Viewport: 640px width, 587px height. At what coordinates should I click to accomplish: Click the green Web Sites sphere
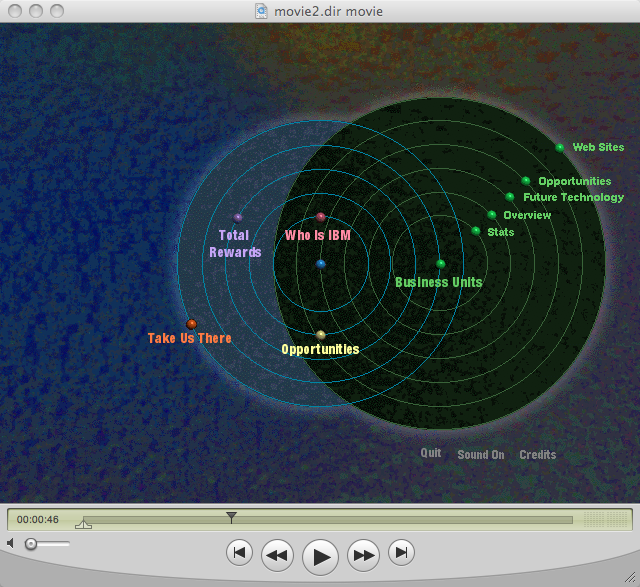click(x=560, y=147)
